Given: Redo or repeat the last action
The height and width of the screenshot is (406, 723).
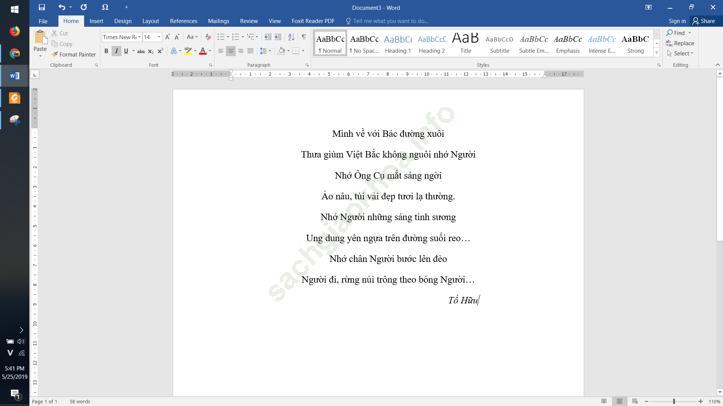Looking at the screenshot, I should (x=83, y=7).
